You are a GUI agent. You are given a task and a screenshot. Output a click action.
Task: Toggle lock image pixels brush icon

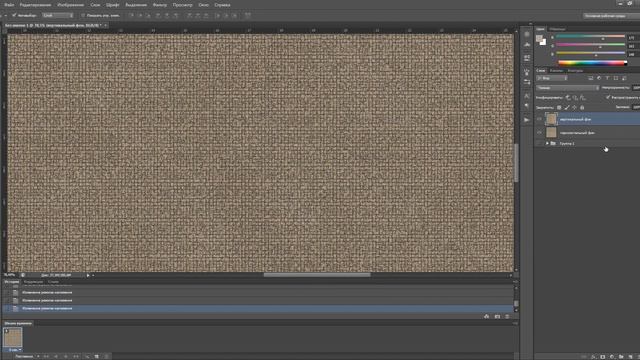pyautogui.click(x=567, y=107)
